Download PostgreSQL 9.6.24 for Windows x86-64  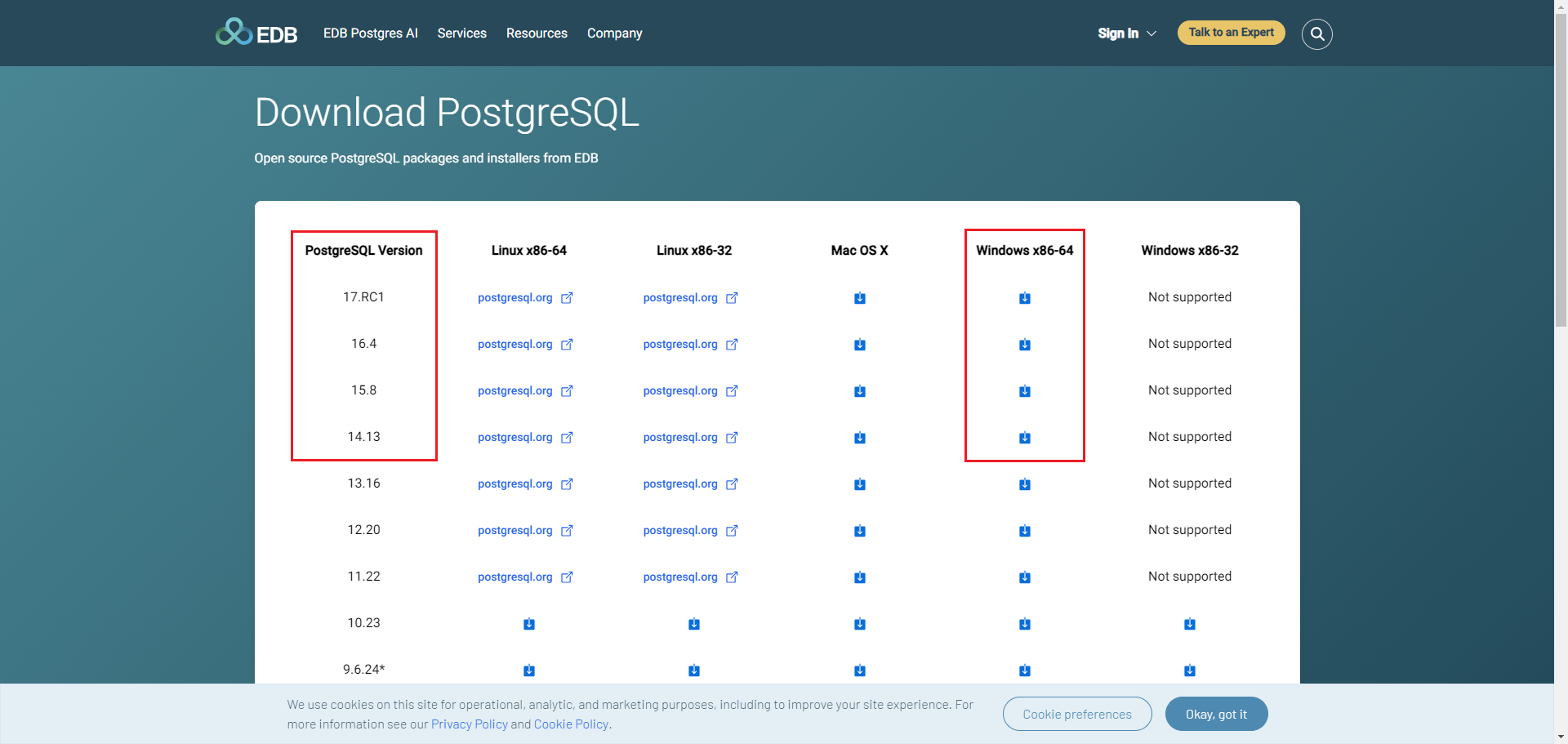point(1025,670)
